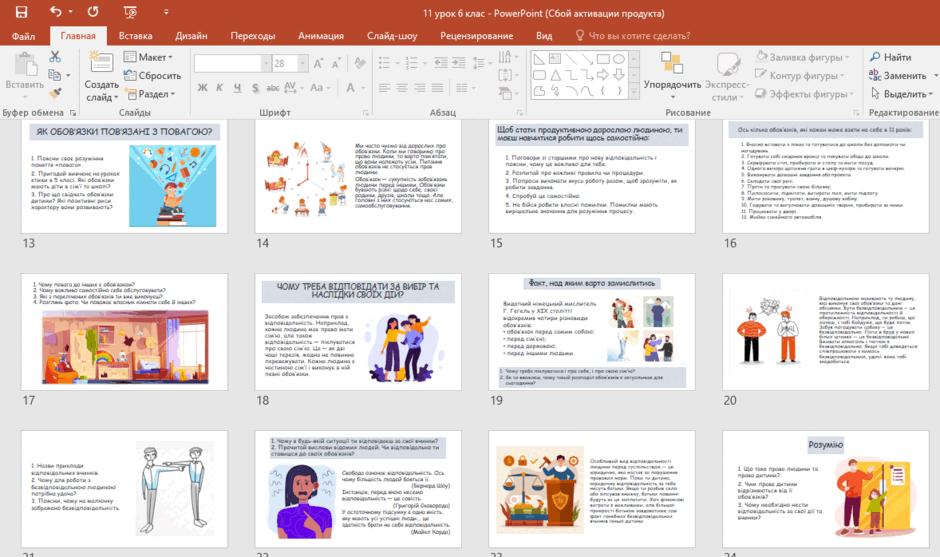The height and width of the screenshot is (557, 940).
Task: Align text left
Action: click(384, 88)
